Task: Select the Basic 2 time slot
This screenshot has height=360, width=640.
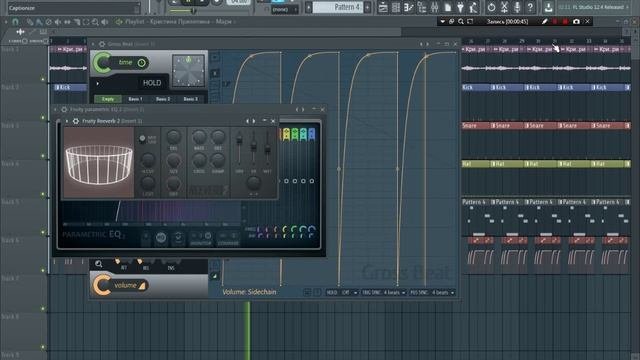Action: 162,99
